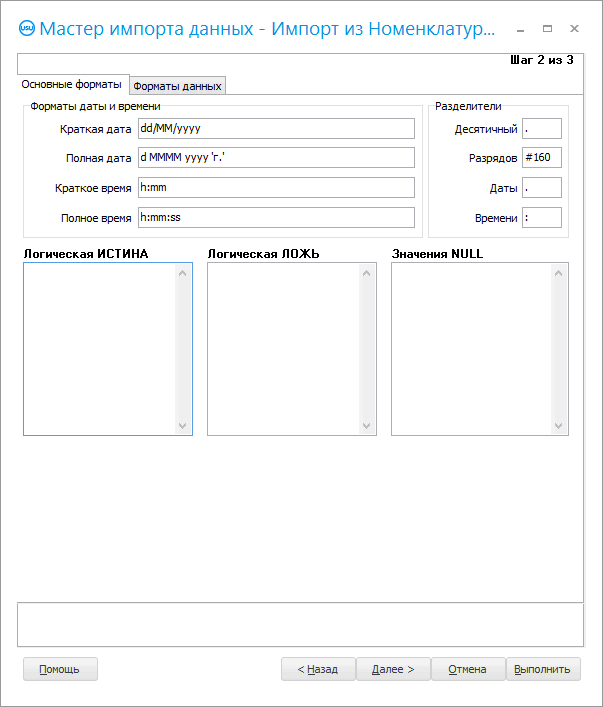Open help with the Помощь button
Screen dimensions: 603x707
coord(60,669)
